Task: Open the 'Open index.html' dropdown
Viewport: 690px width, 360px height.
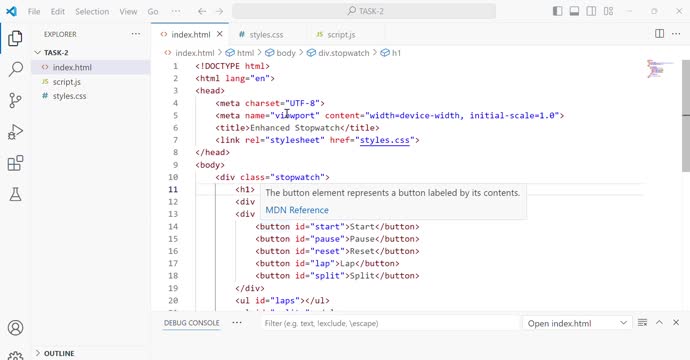Action: click(577, 323)
